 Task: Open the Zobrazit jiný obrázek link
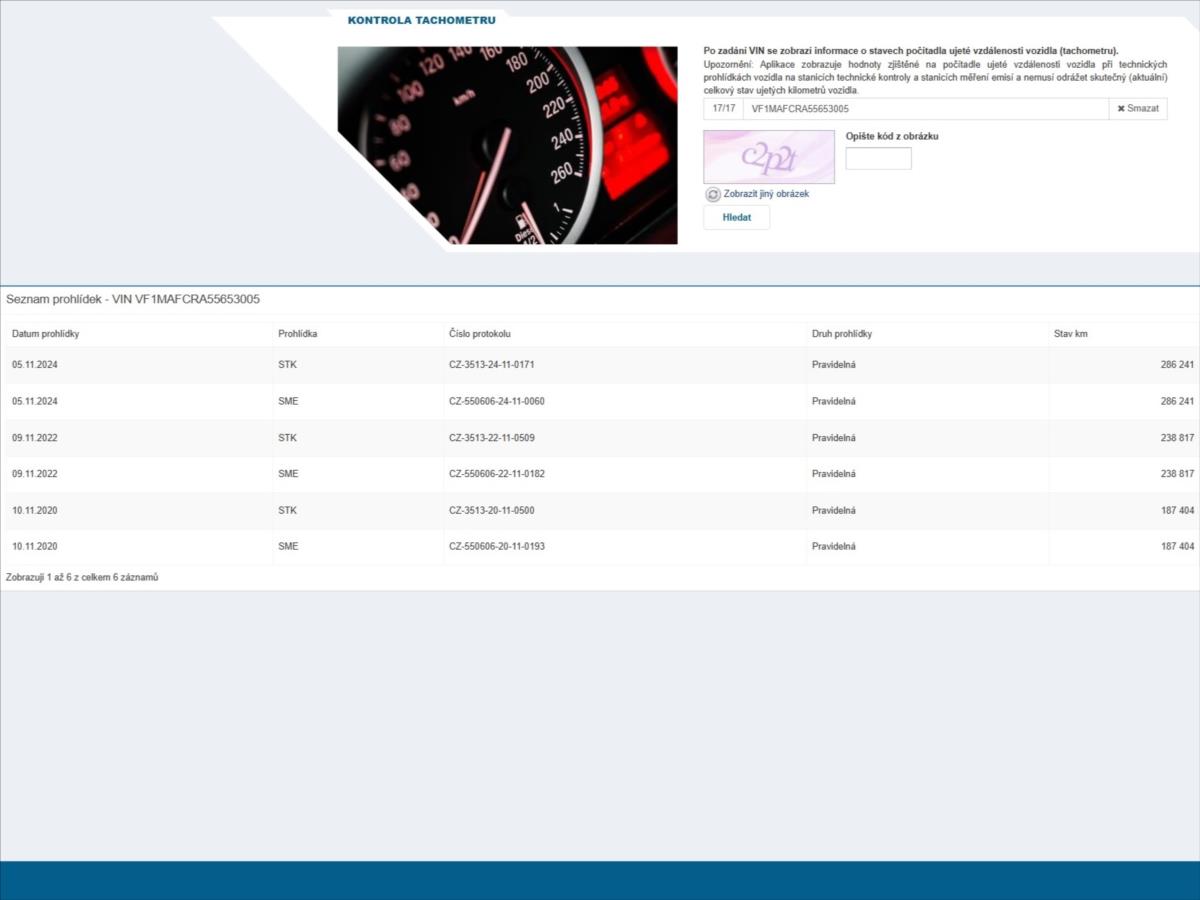tap(766, 194)
